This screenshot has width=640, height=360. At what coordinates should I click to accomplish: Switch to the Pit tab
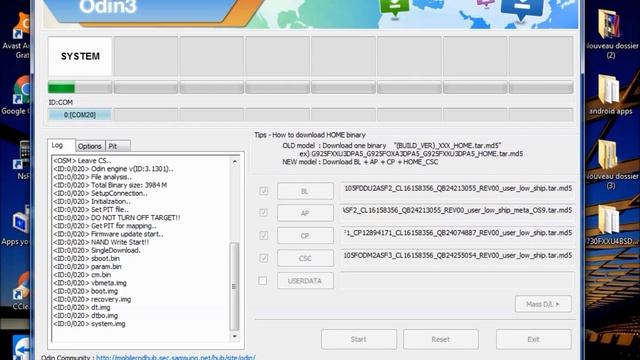(118, 146)
